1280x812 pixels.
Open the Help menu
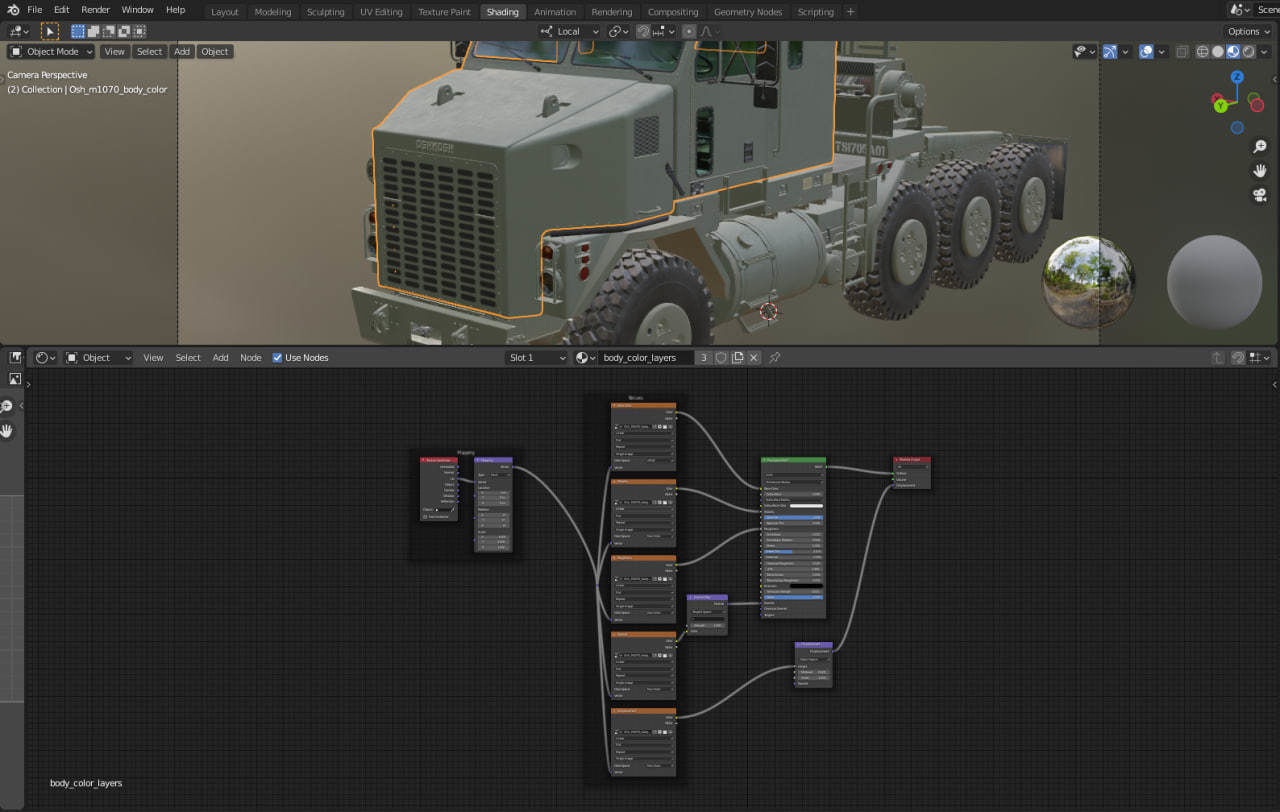(x=175, y=9)
